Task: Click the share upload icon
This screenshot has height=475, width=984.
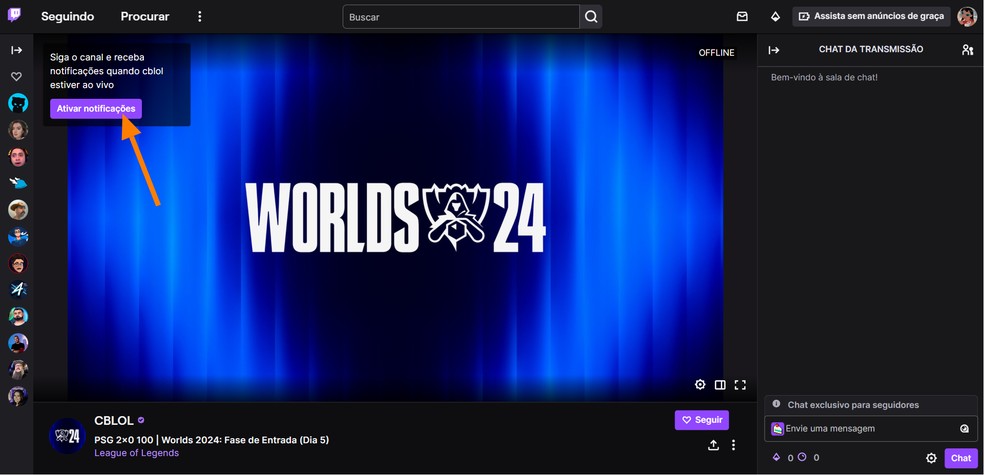Action: [714, 445]
